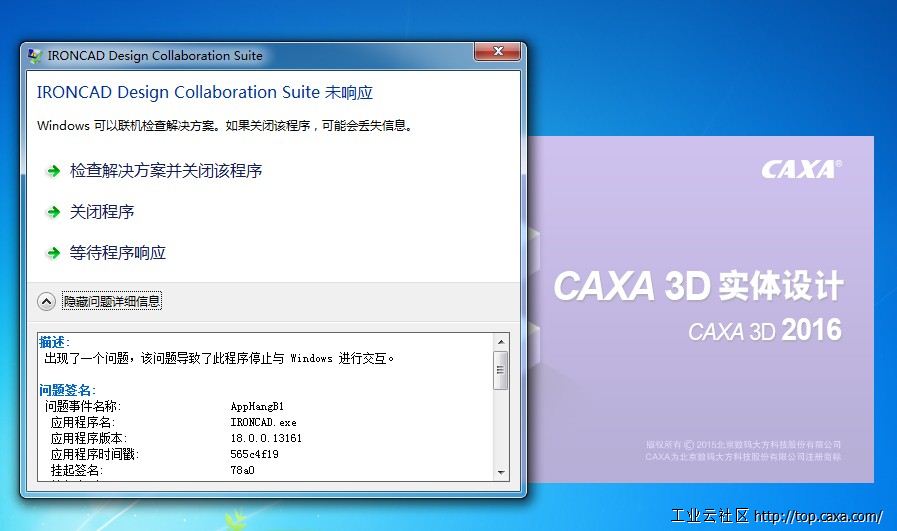Click the IRONCAD.exe application name value
The image size is (897, 531).
pos(263,422)
